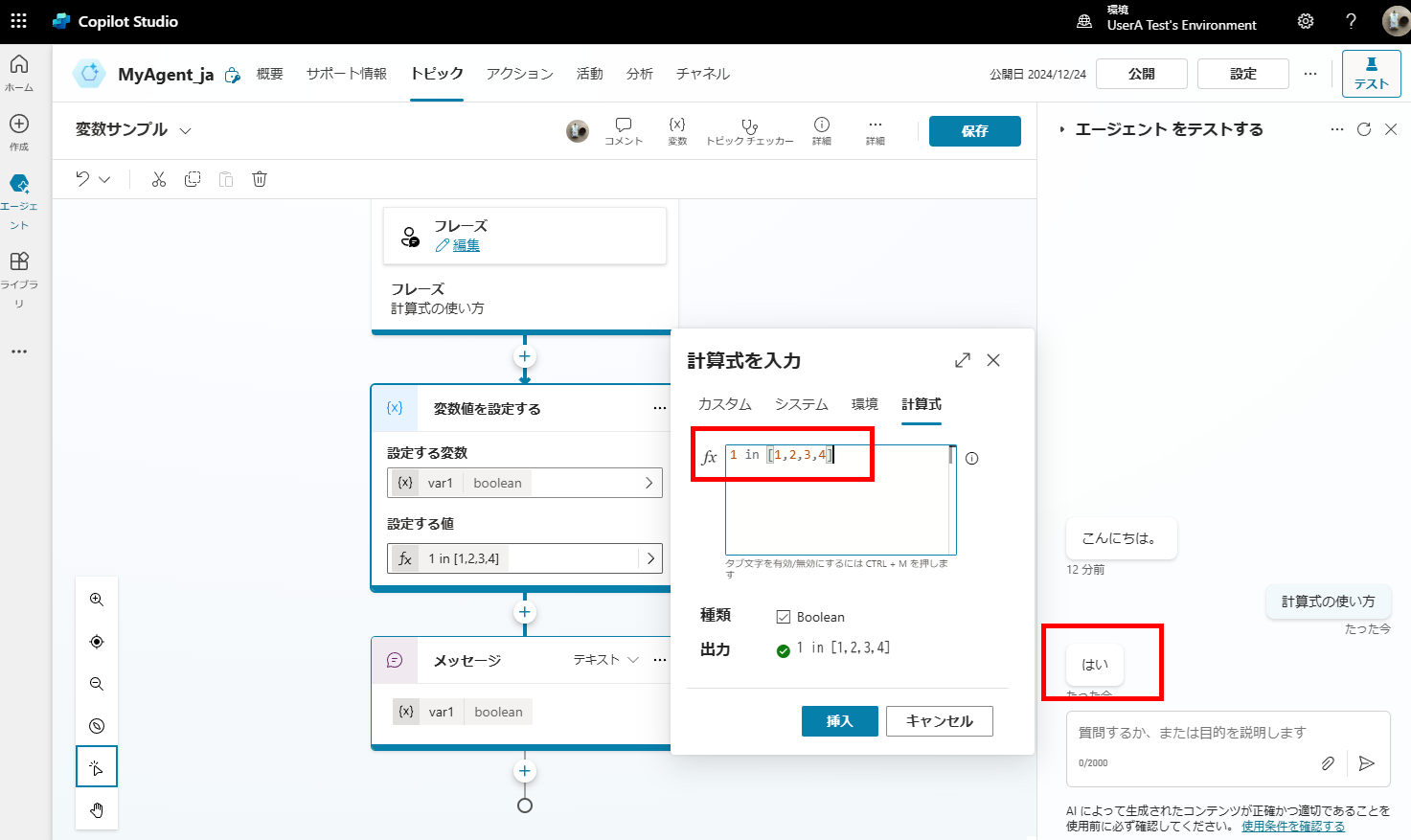Image resolution: width=1411 pixels, height=840 pixels.
Task: Click the Topic Checker stethoscope icon
Action: point(749,126)
